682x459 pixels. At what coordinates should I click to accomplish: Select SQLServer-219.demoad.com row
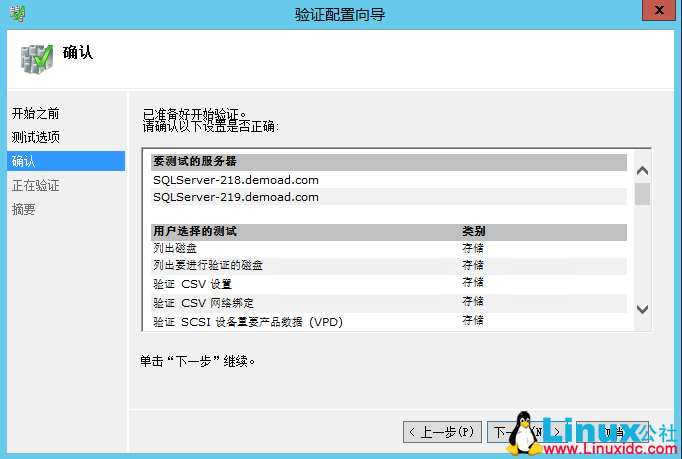point(389,197)
